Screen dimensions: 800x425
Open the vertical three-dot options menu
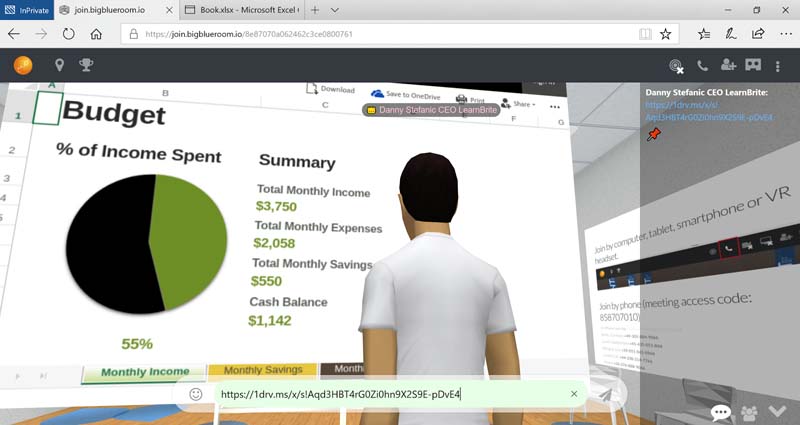(x=778, y=66)
